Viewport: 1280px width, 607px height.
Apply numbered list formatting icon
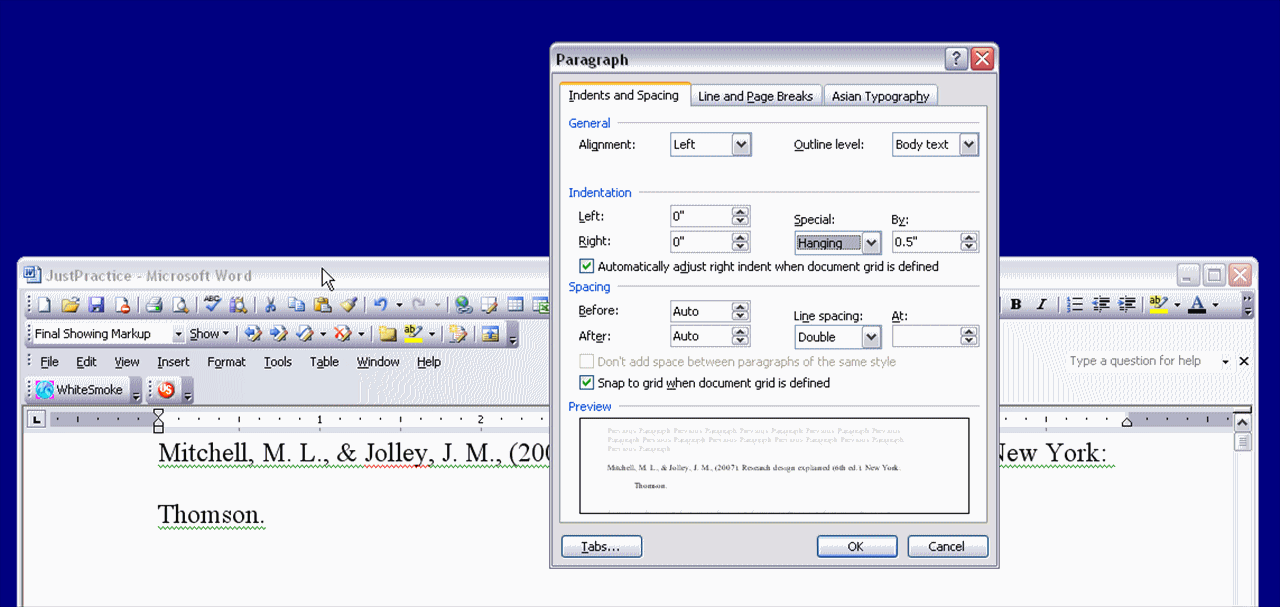point(1076,305)
